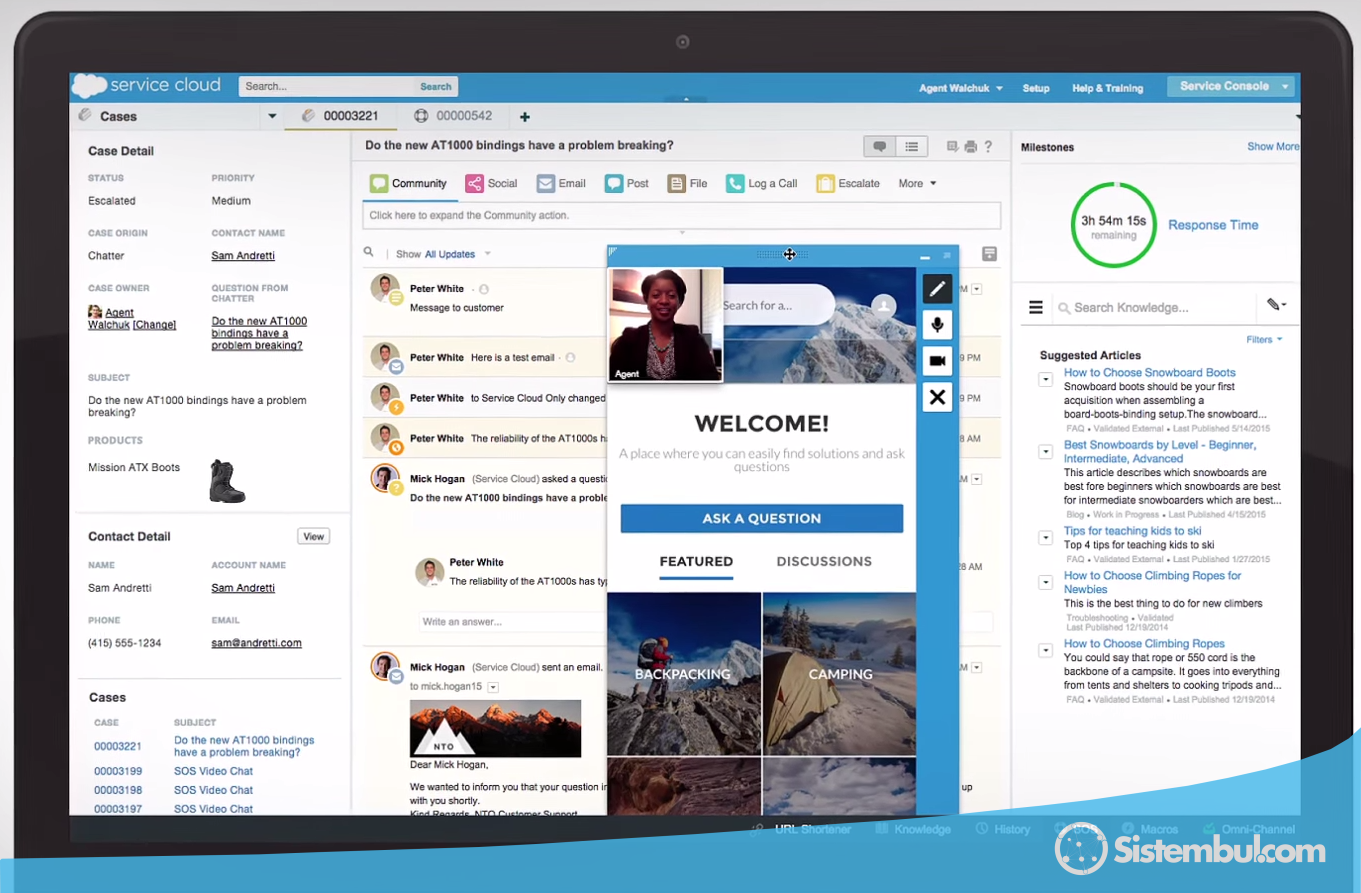
Task: Open the Service Console app dropdown
Action: (1231, 86)
